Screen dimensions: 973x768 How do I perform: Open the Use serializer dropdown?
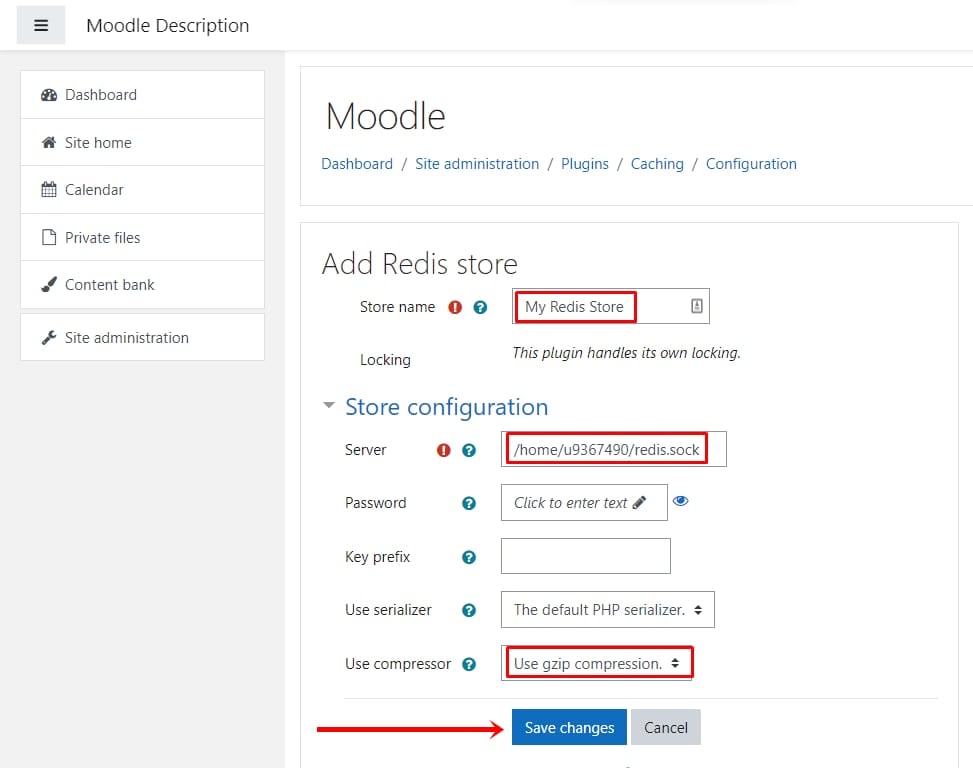click(608, 610)
